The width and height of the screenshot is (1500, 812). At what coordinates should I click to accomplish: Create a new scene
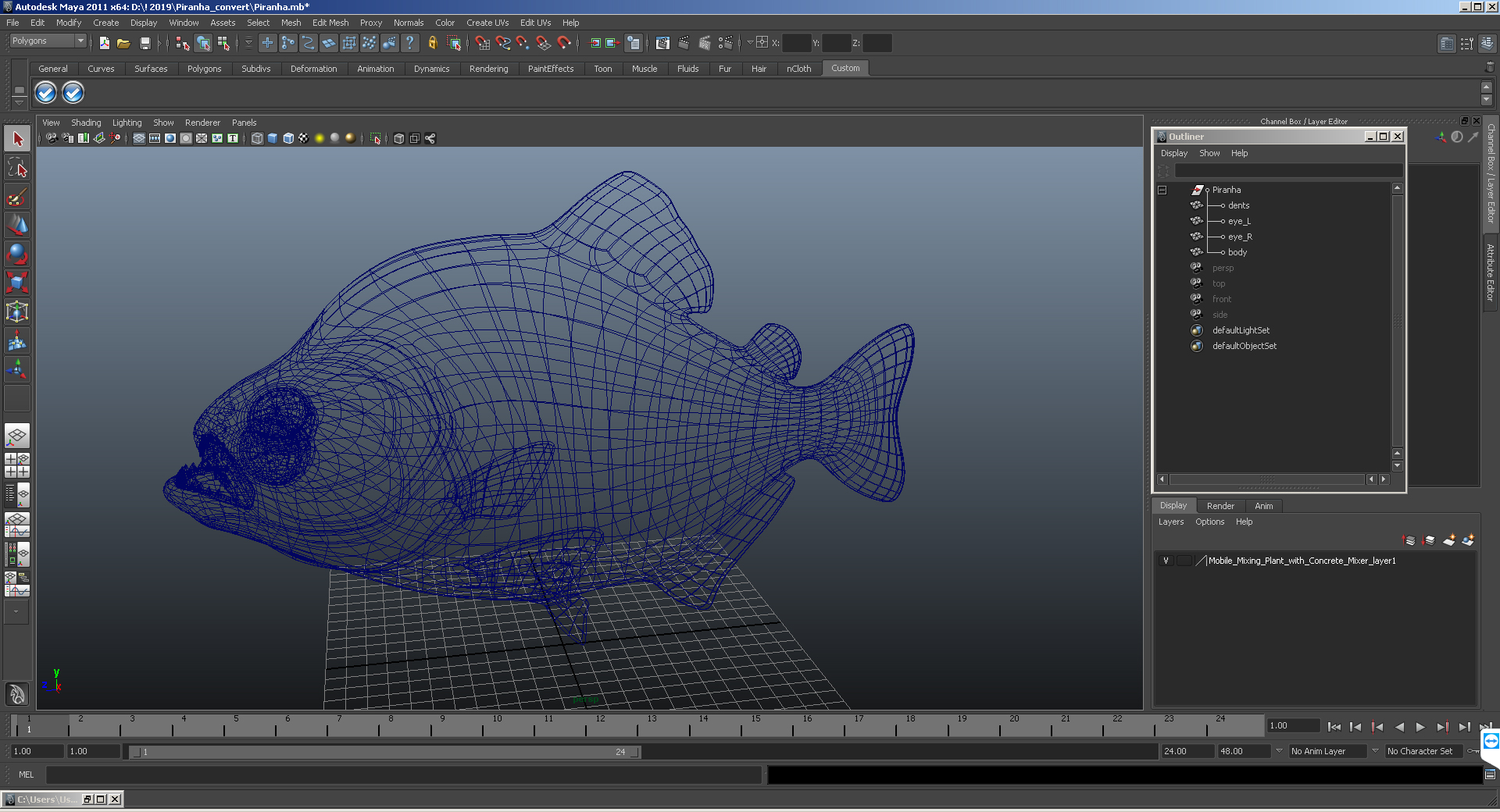(104, 43)
